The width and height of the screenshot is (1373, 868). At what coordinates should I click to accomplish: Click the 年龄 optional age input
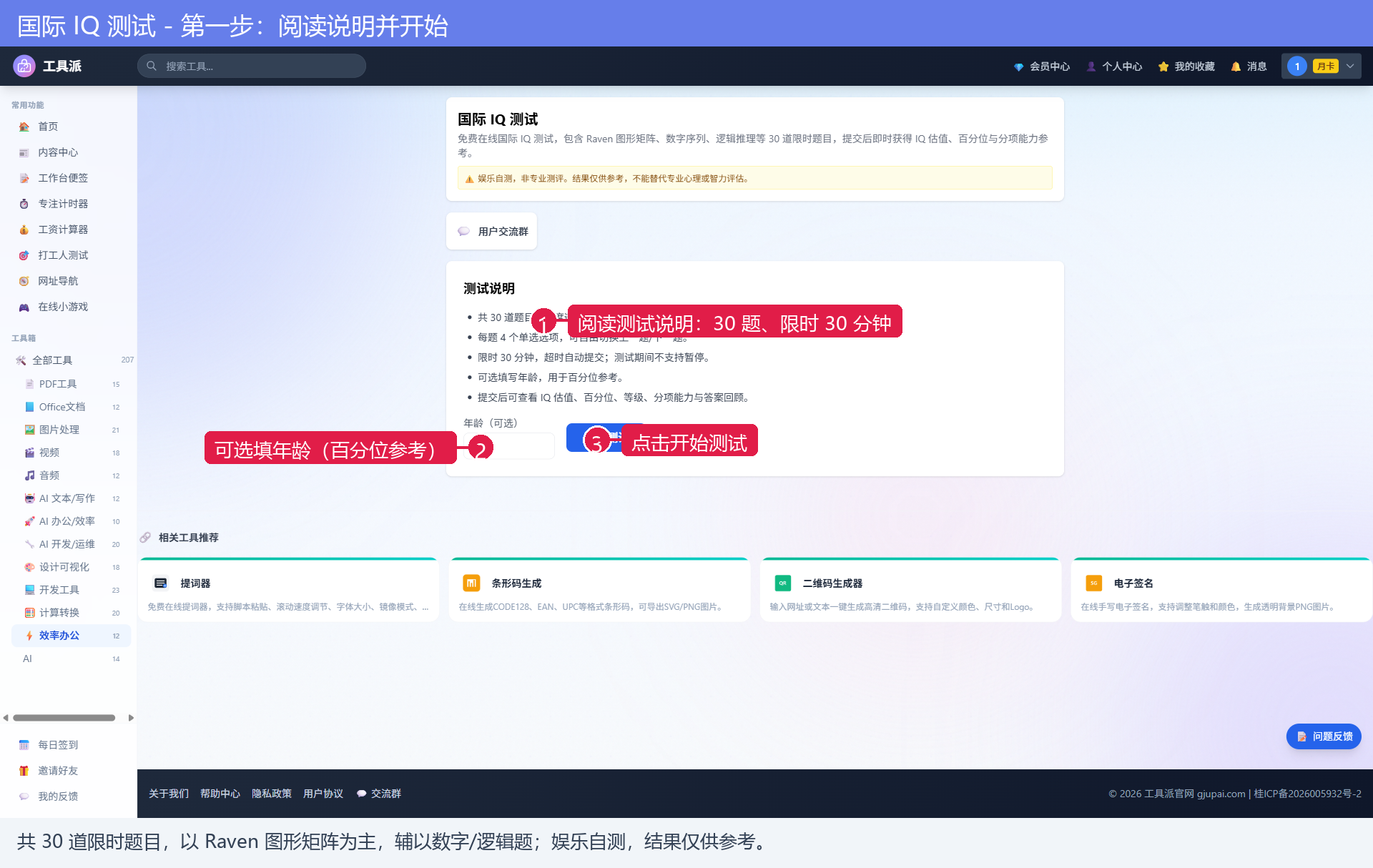[509, 446]
